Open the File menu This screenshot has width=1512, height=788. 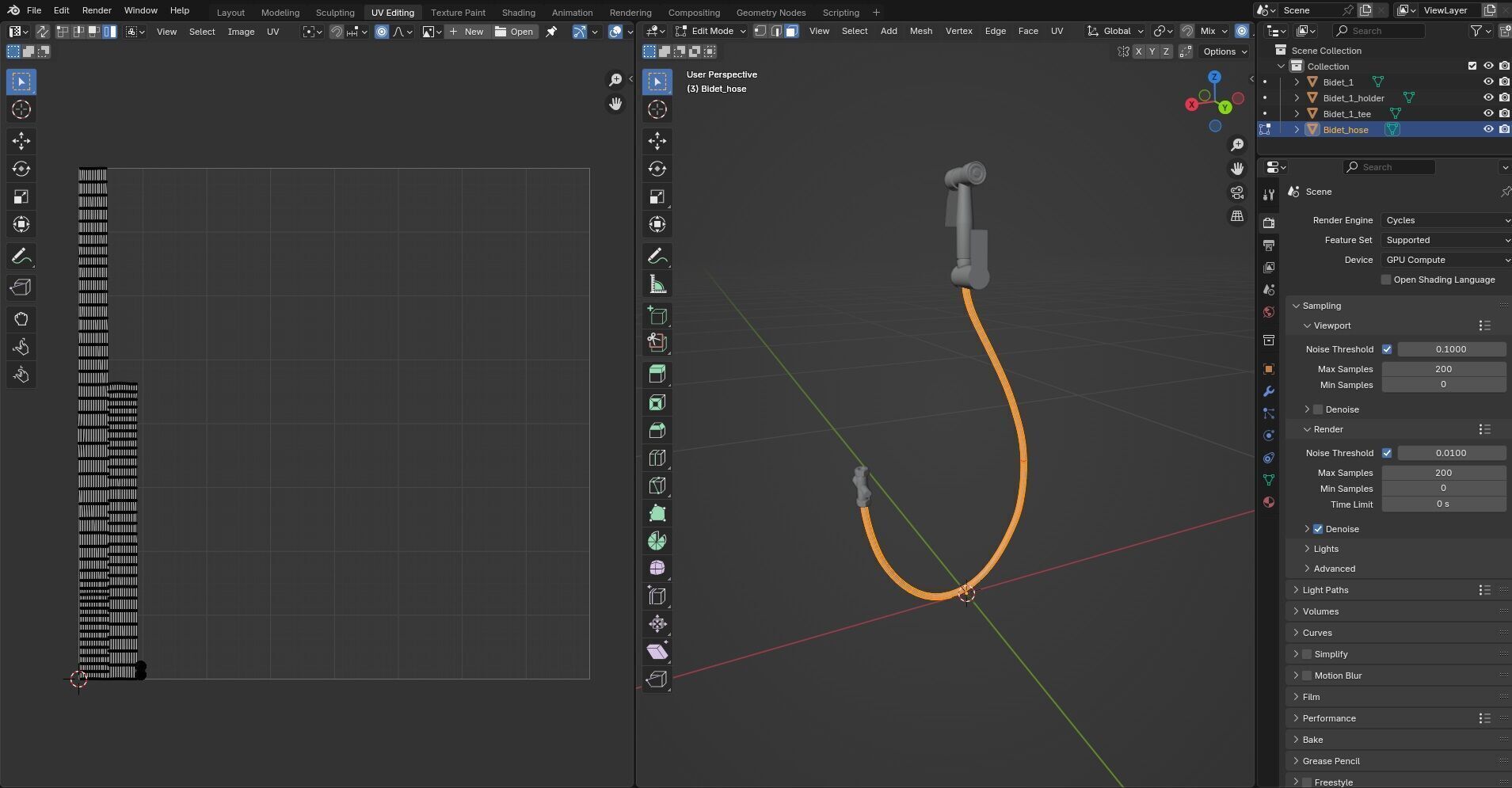34,10
